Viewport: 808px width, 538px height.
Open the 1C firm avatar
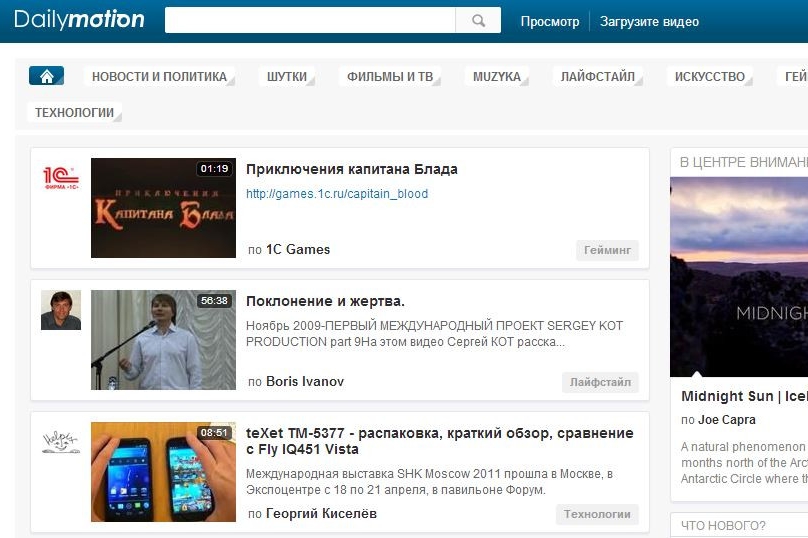[61, 178]
